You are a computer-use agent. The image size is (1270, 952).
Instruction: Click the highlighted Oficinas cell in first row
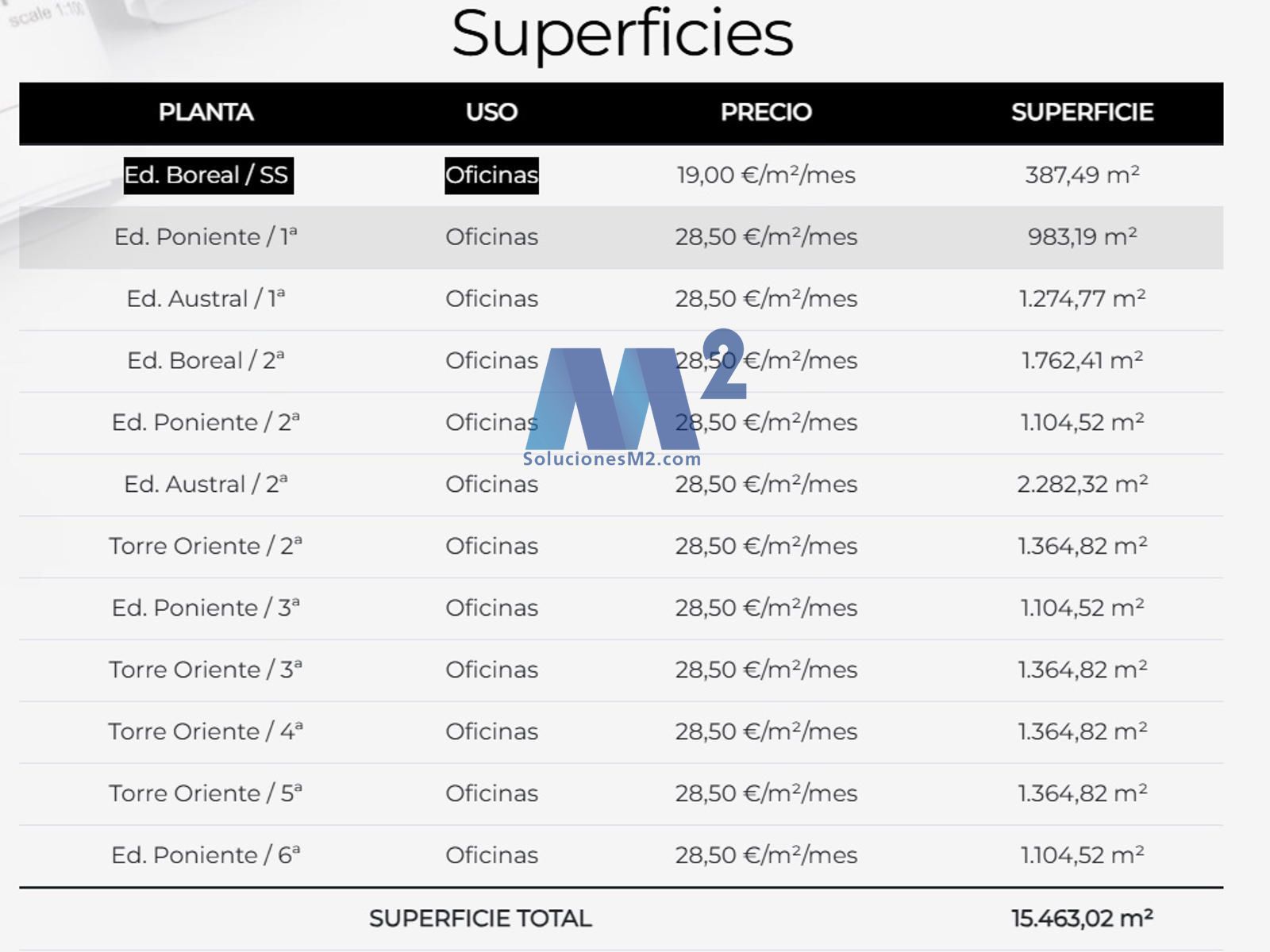coord(491,175)
